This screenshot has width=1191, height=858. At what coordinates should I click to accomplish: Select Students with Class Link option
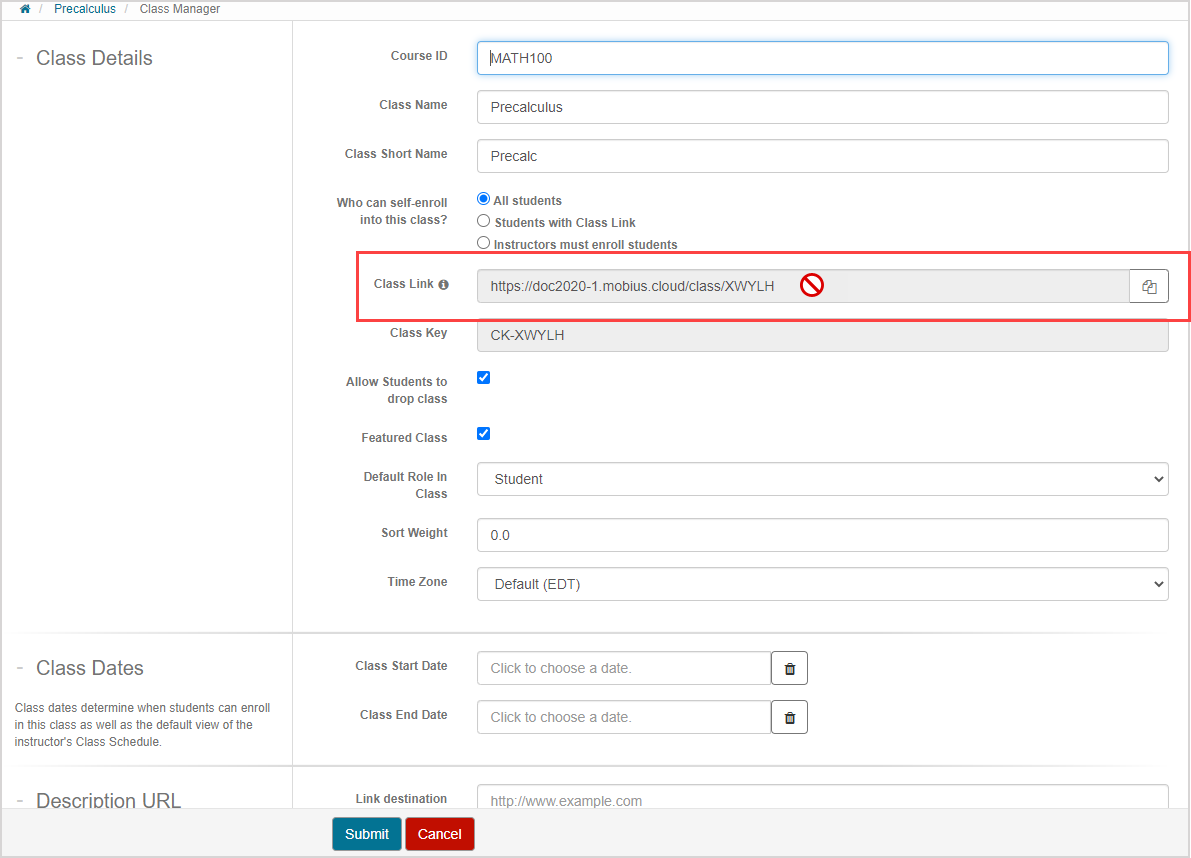click(x=484, y=221)
